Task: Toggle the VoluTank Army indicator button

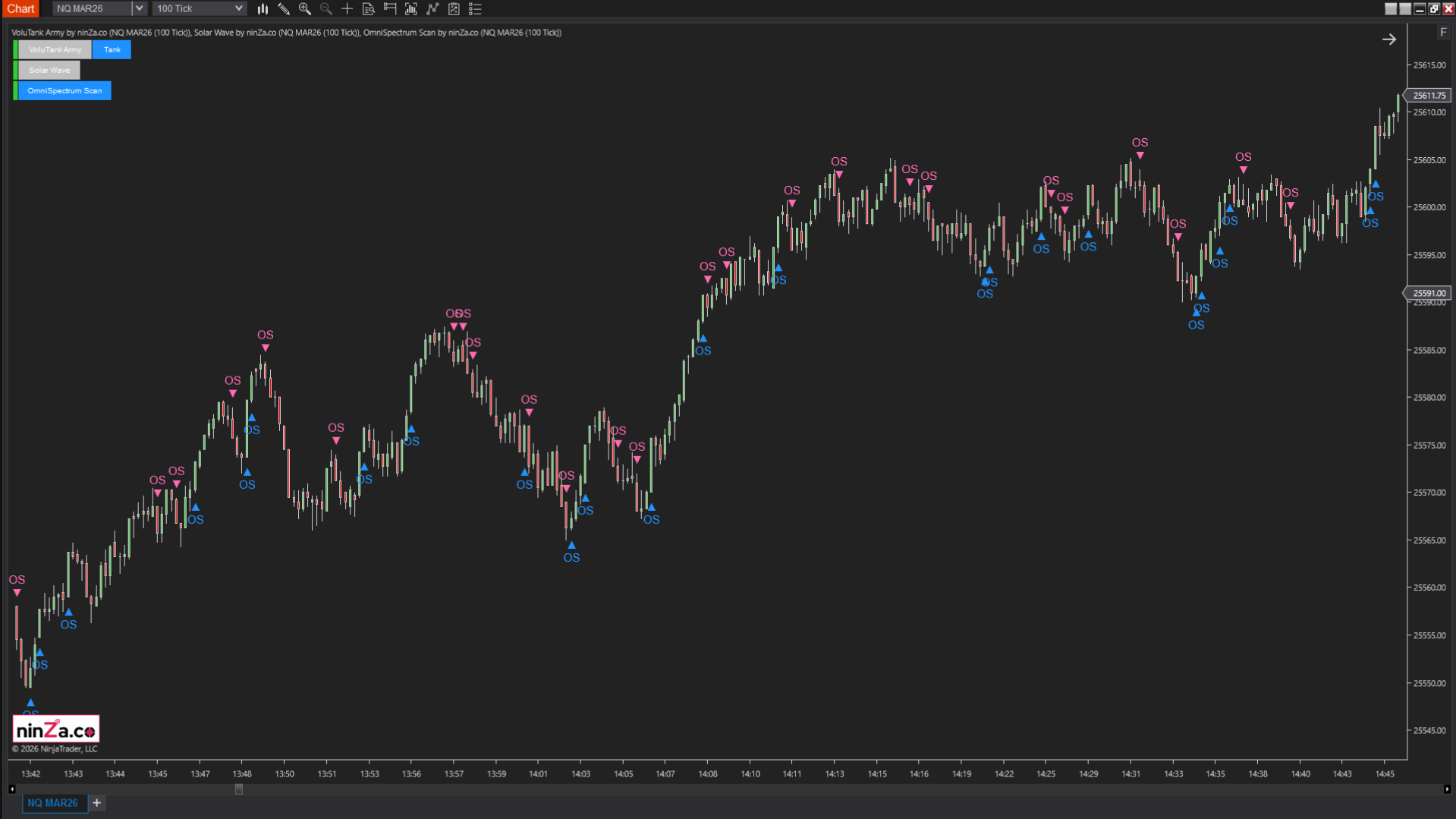Action: point(55,50)
